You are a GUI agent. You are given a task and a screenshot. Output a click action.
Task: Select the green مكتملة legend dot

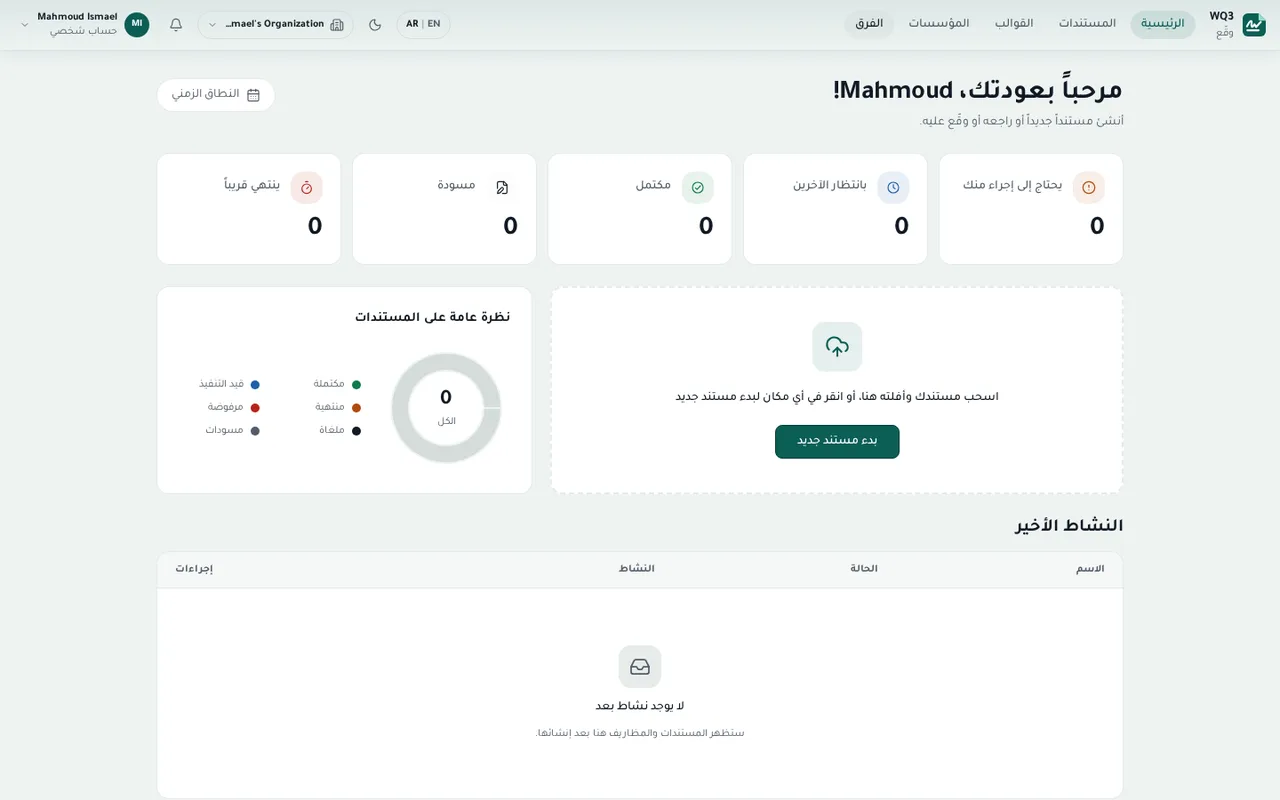[x=356, y=384]
